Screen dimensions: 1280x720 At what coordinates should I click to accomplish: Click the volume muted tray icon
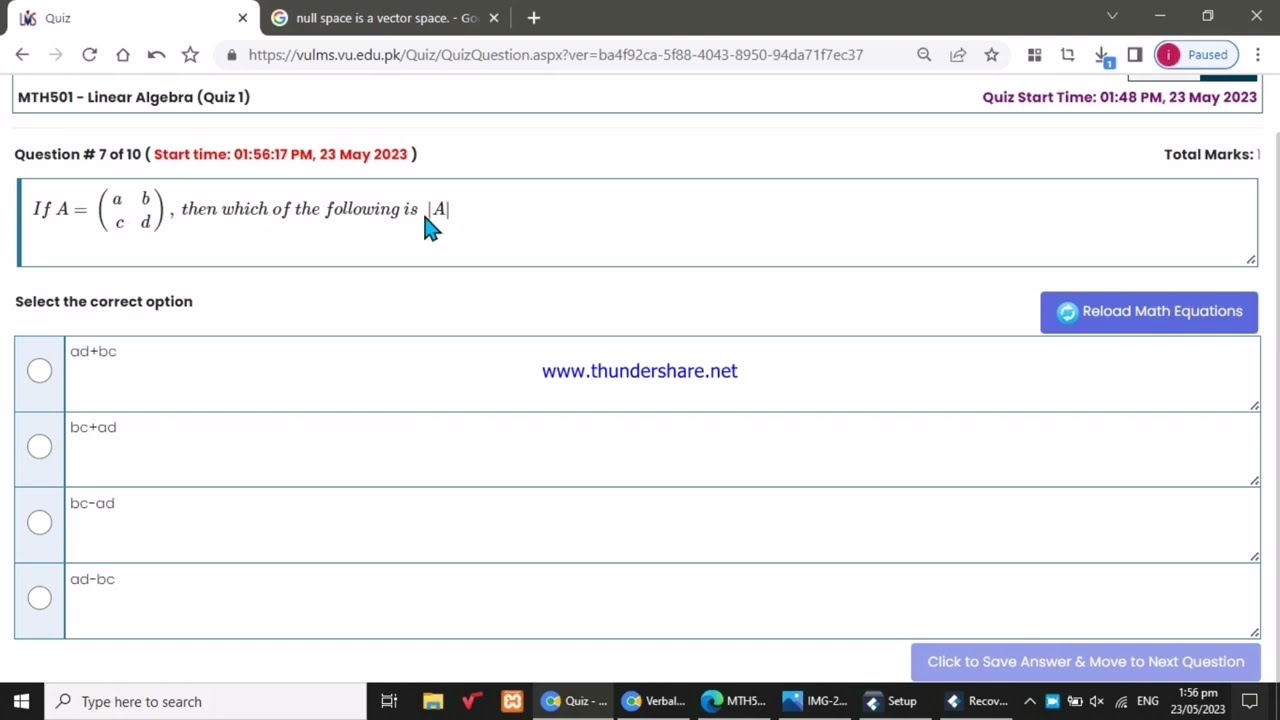1097,701
